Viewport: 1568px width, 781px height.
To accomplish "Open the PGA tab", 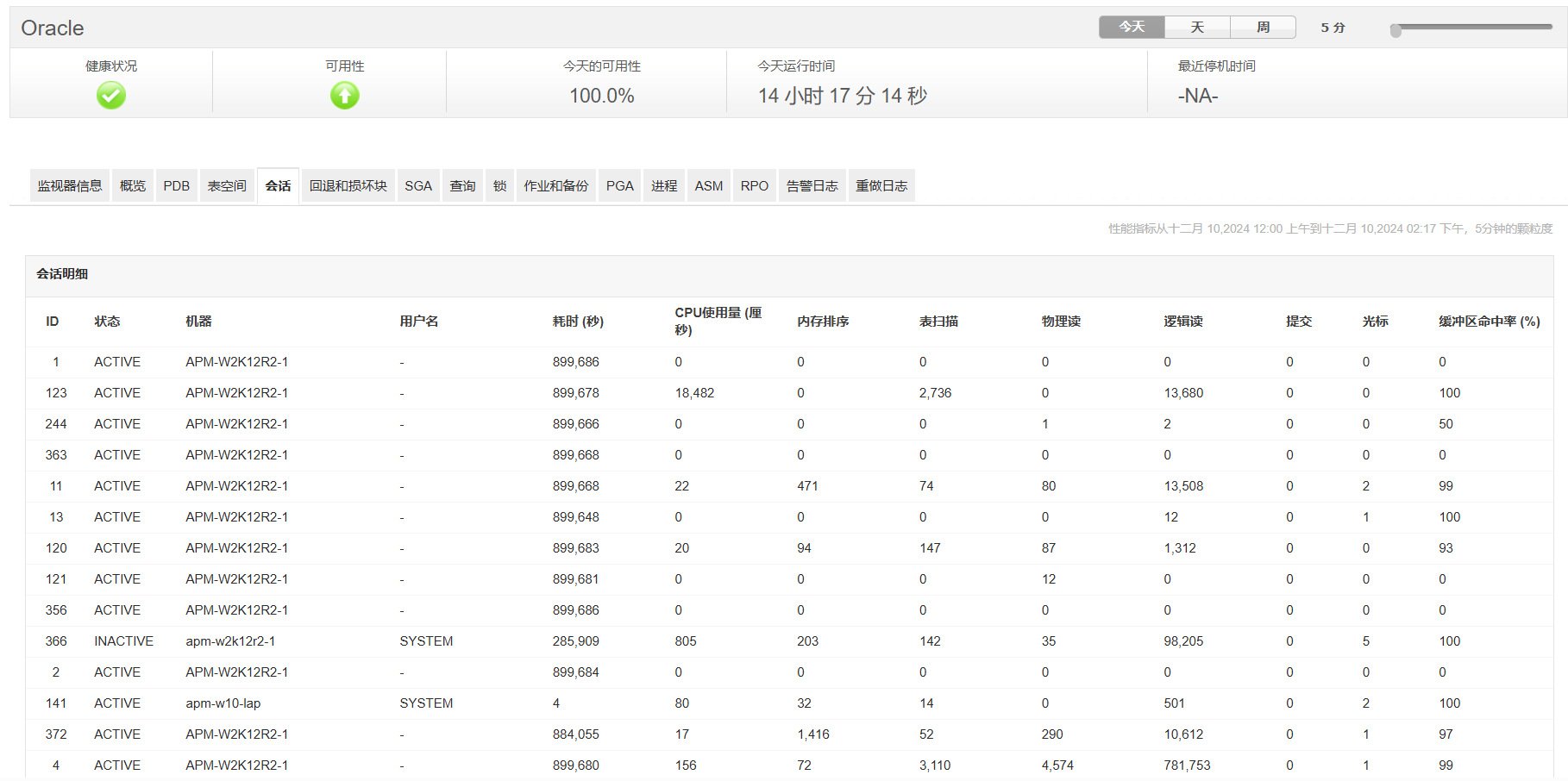I will pyautogui.click(x=619, y=186).
